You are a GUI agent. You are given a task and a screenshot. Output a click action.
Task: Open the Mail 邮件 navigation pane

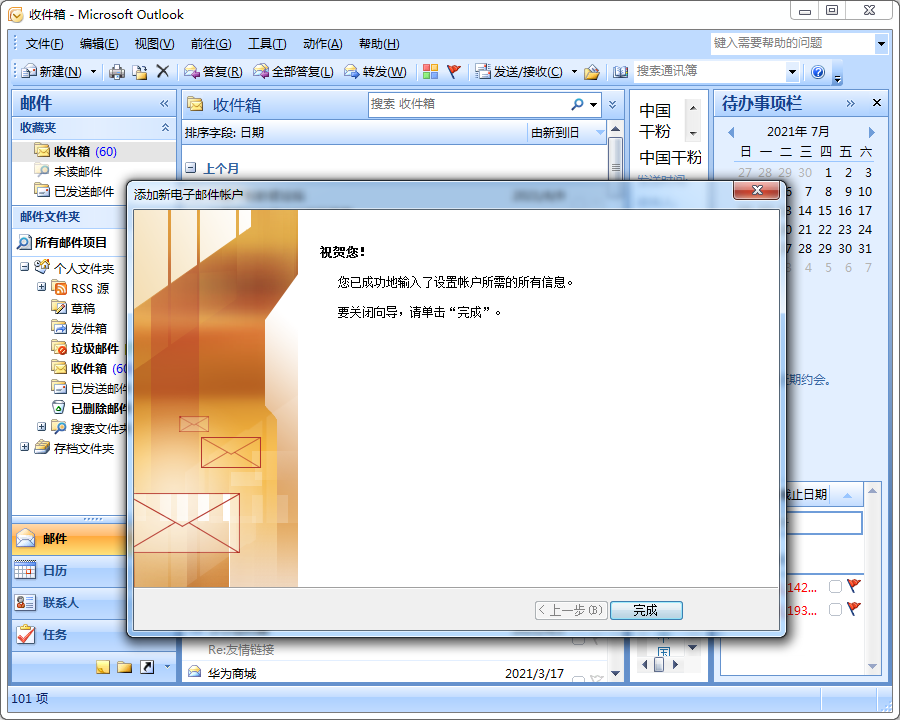click(69, 539)
